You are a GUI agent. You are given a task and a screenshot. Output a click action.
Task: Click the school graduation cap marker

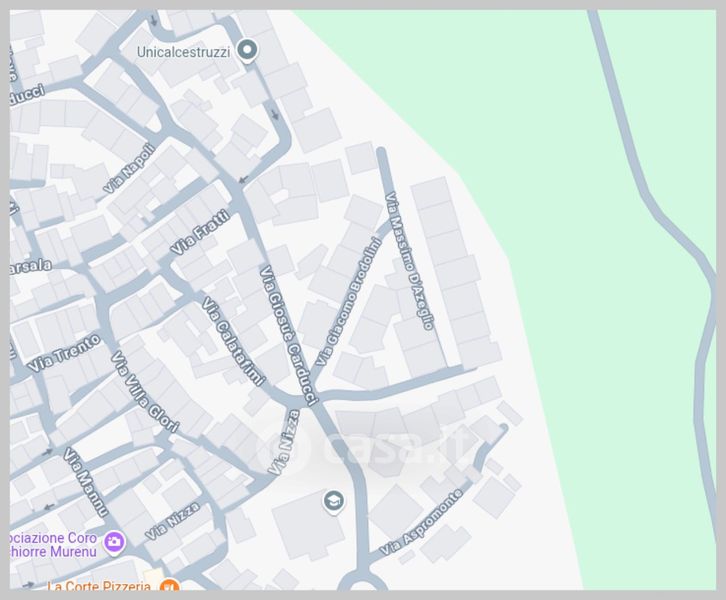(x=333, y=501)
